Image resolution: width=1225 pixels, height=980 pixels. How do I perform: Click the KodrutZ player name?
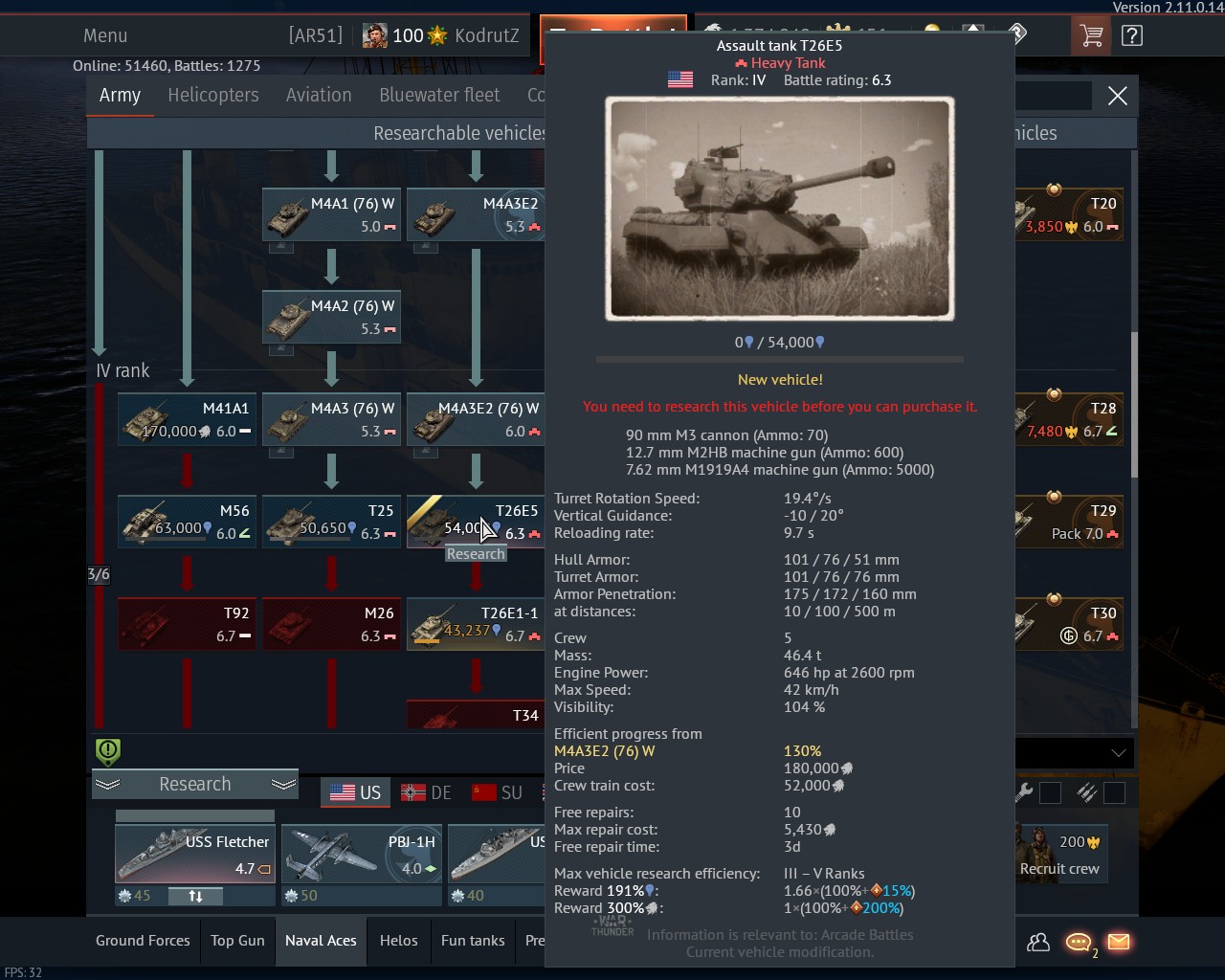[x=487, y=35]
